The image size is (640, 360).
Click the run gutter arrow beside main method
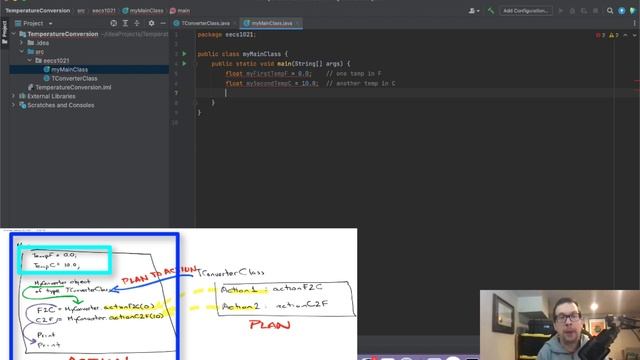(184, 64)
